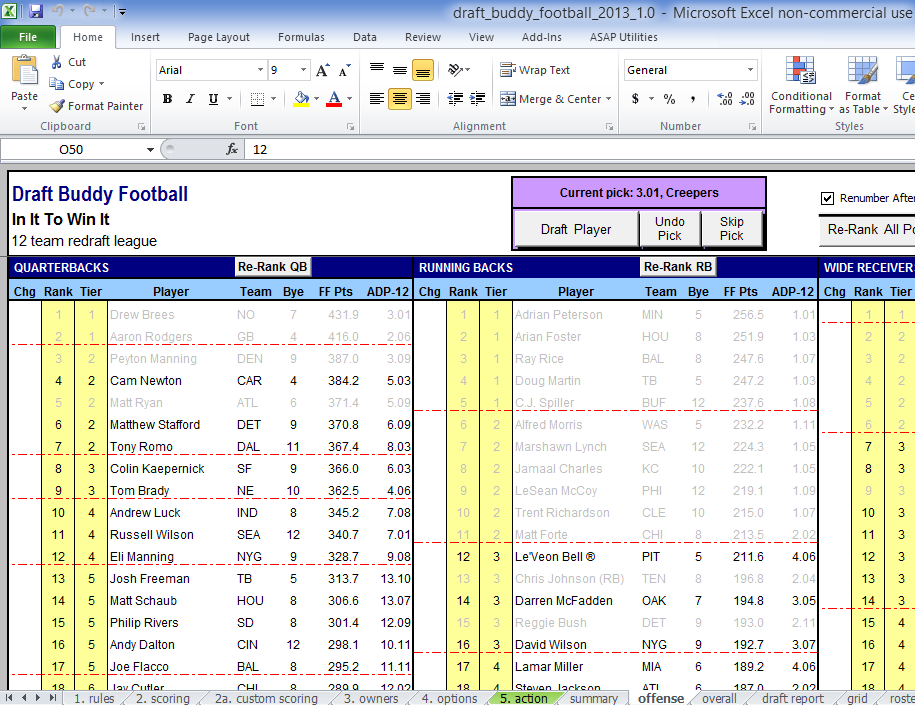The image size is (915, 705).
Task: Click the Orientation text rotation icon
Action: (x=456, y=70)
